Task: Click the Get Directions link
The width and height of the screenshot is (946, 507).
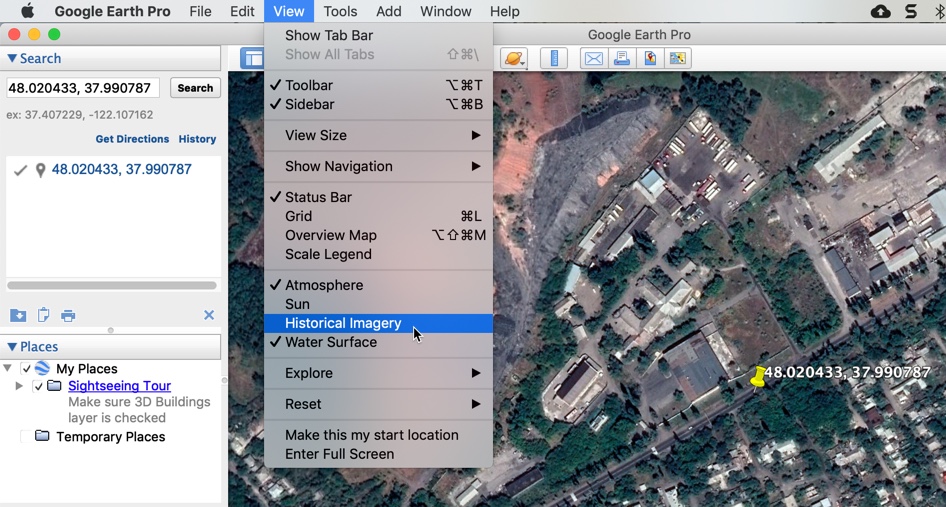Action: click(132, 139)
